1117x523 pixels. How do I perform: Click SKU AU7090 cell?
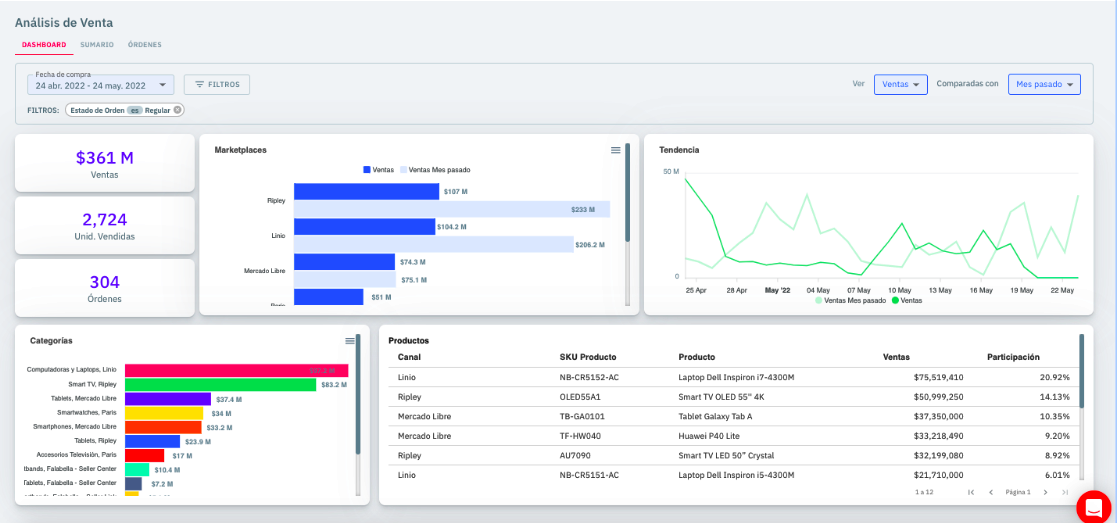pyautogui.click(x=576, y=455)
